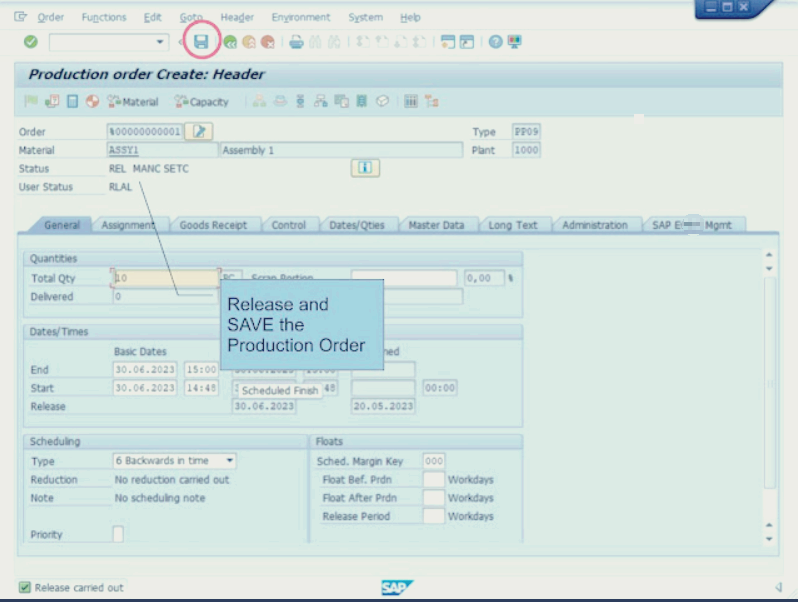The width and height of the screenshot is (798, 602).
Task: Click the column layout icon
Action: pyautogui.click(x=411, y=101)
